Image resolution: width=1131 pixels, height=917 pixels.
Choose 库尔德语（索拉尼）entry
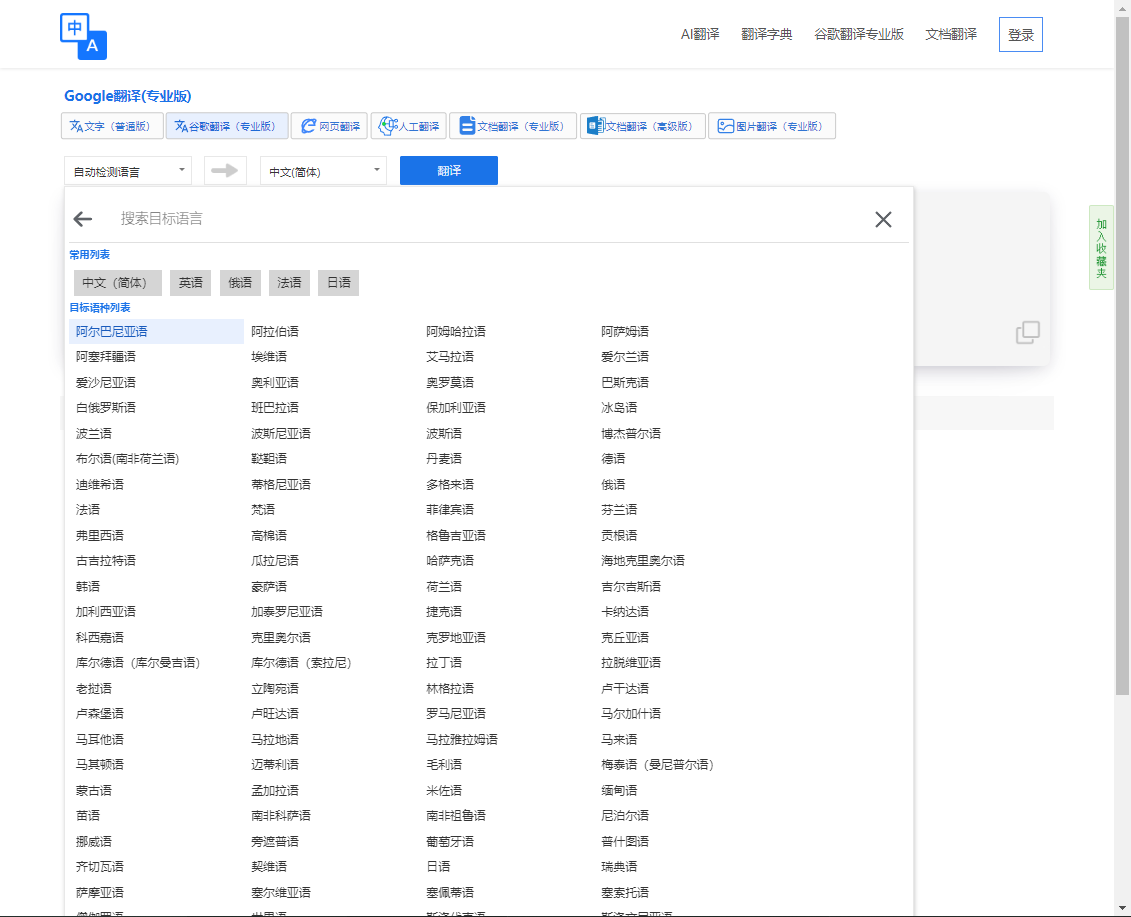[x=302, y=662]
